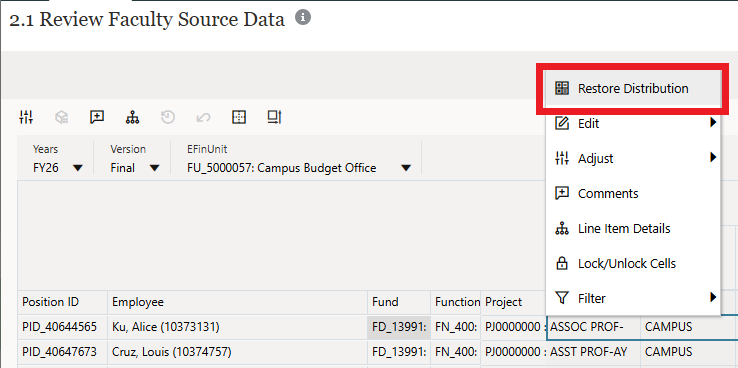This screenshot has height=368, width=738.
Task: Click ASSOC PROF- cell
Action: click(593, 327)
